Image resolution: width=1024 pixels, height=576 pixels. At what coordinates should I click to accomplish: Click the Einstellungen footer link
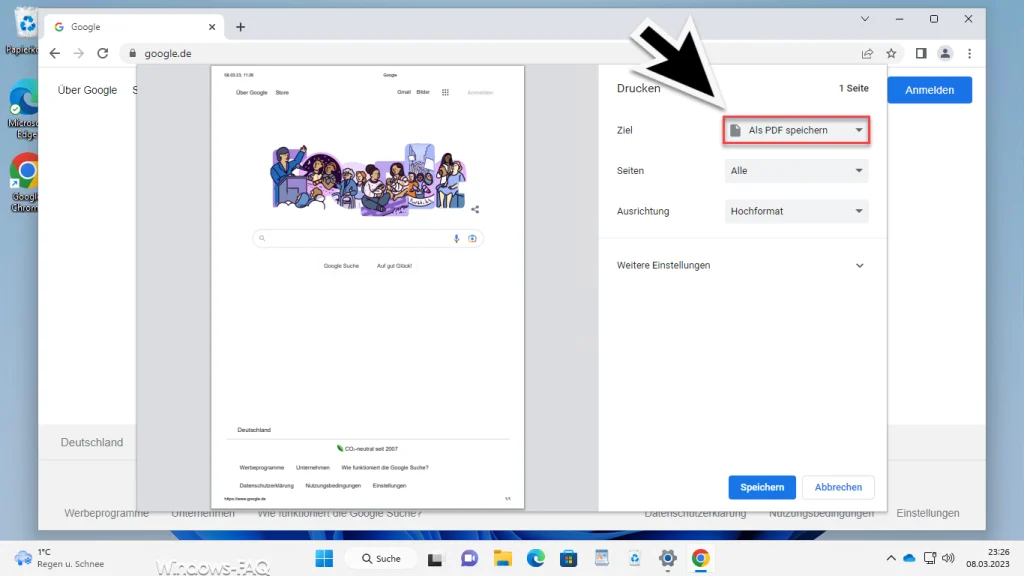coord(927,513)
